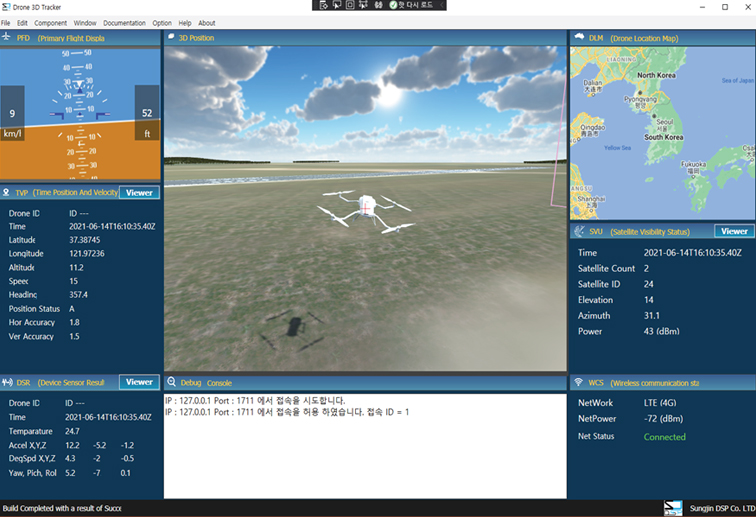Open the File menu
This screenshot has height=517, width=756.
click(6, 23)
